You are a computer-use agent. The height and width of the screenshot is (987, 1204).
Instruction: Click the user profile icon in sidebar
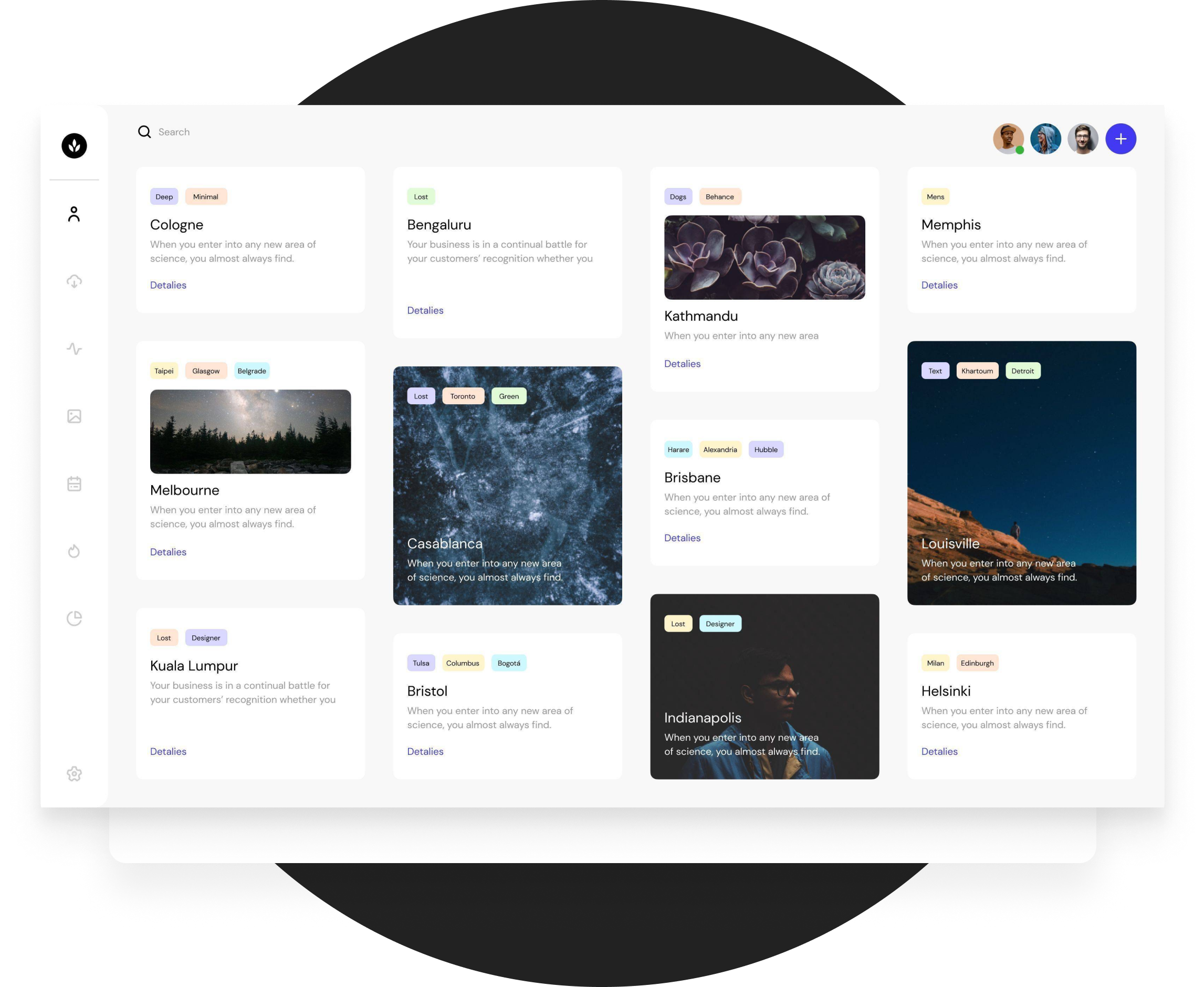74,213
